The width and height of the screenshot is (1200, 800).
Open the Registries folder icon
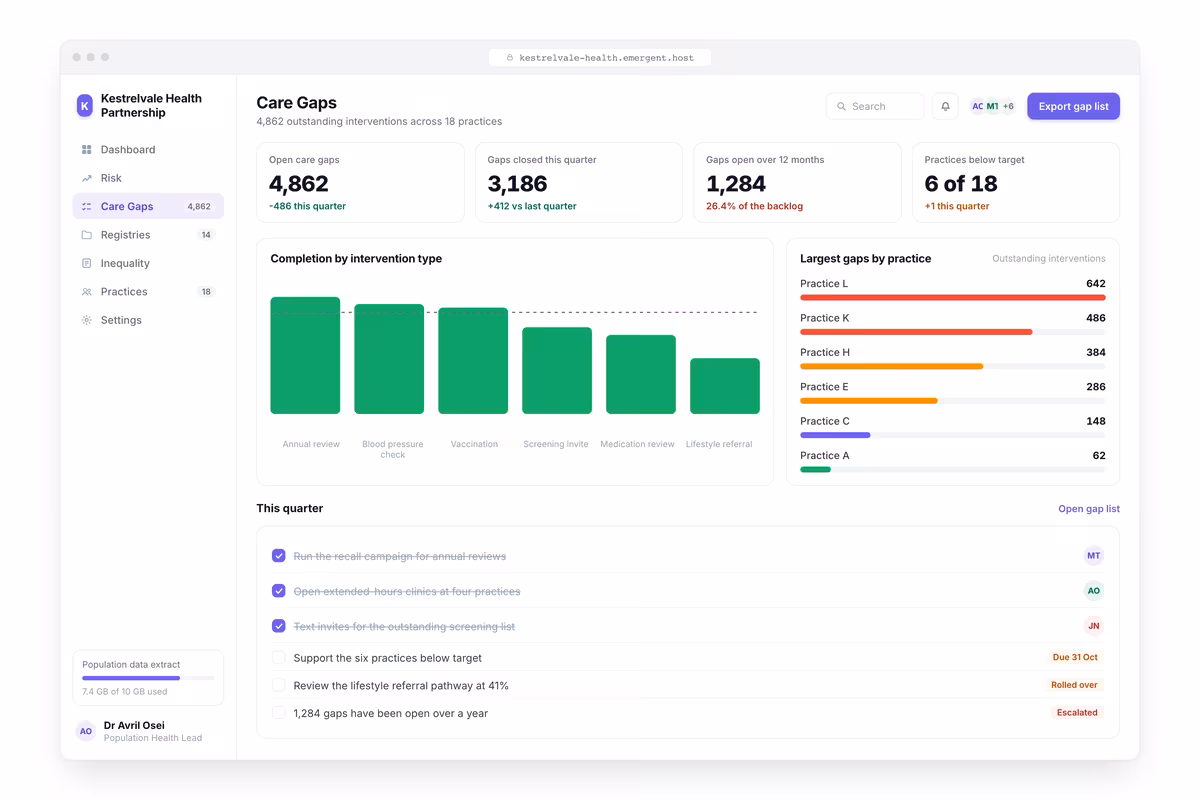tap(87, 235)
